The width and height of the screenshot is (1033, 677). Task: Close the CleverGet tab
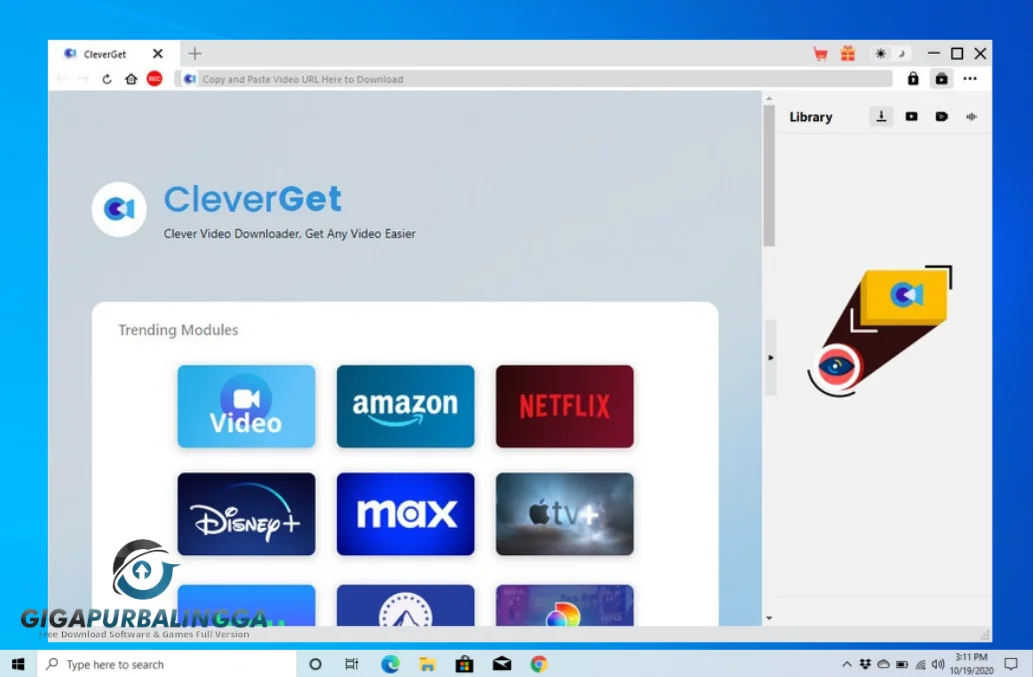157,53
